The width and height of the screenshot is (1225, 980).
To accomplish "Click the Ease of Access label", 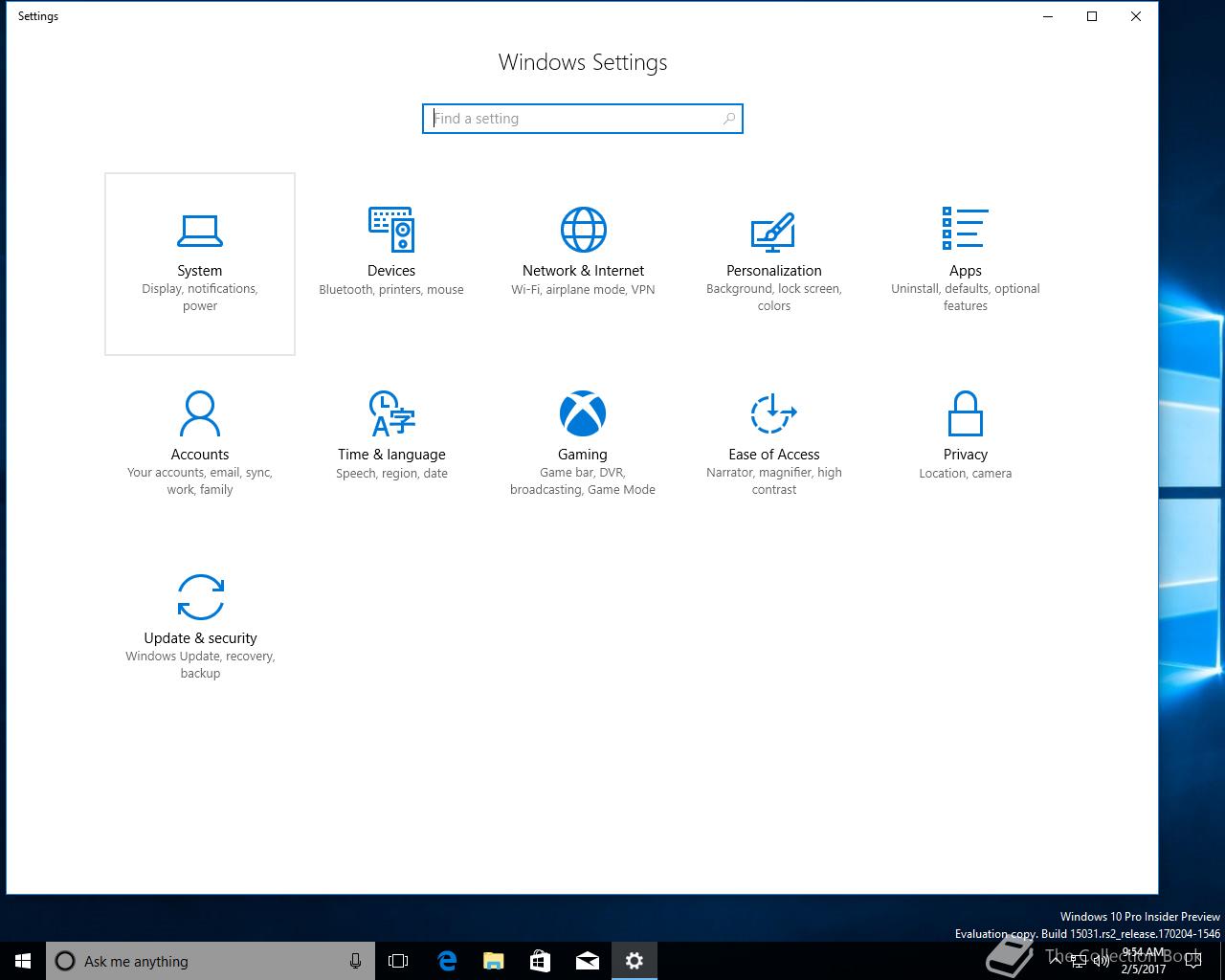I will tap(774, 455).
